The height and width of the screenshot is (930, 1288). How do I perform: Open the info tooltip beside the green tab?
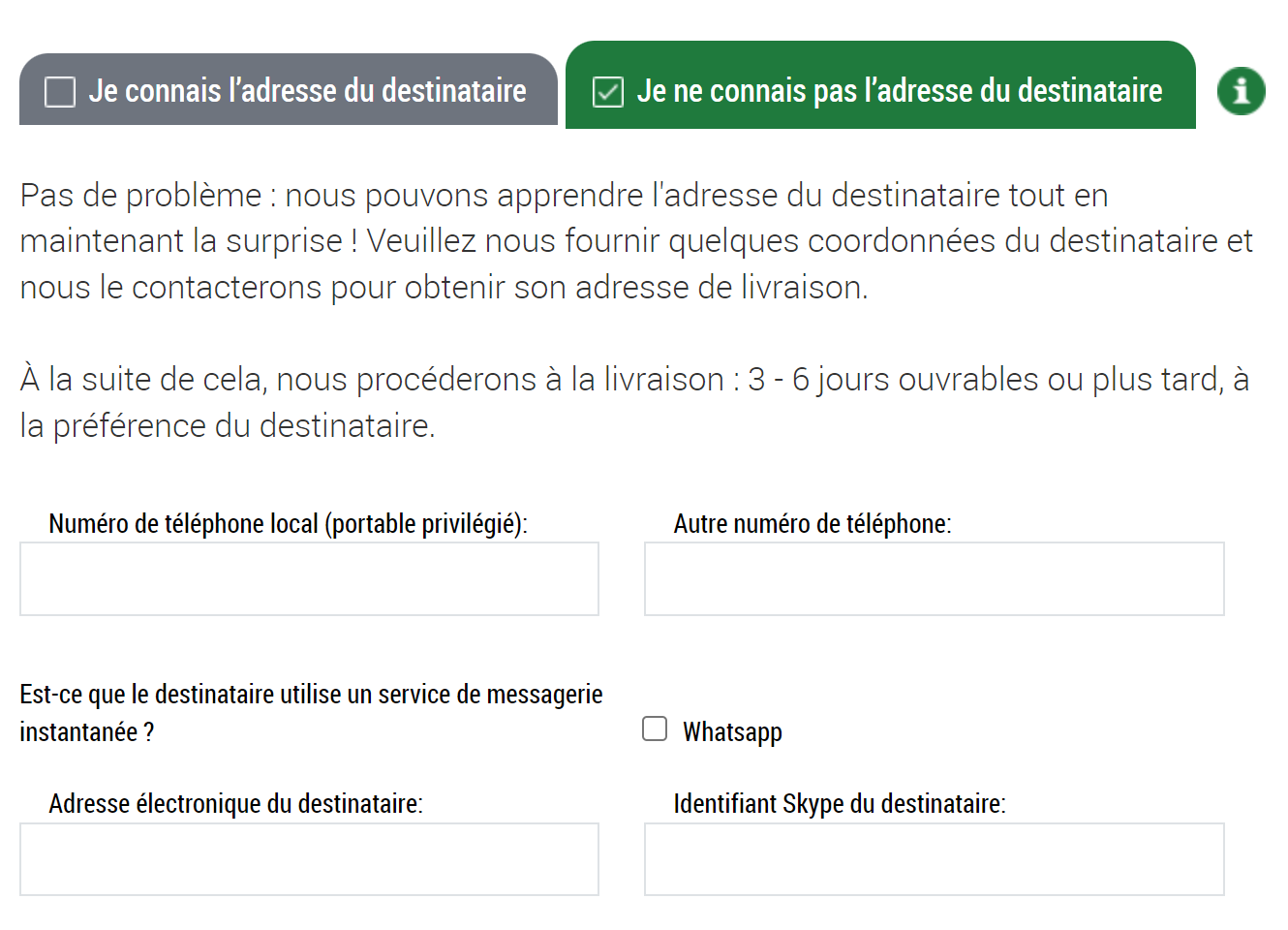pos(1241,90)
